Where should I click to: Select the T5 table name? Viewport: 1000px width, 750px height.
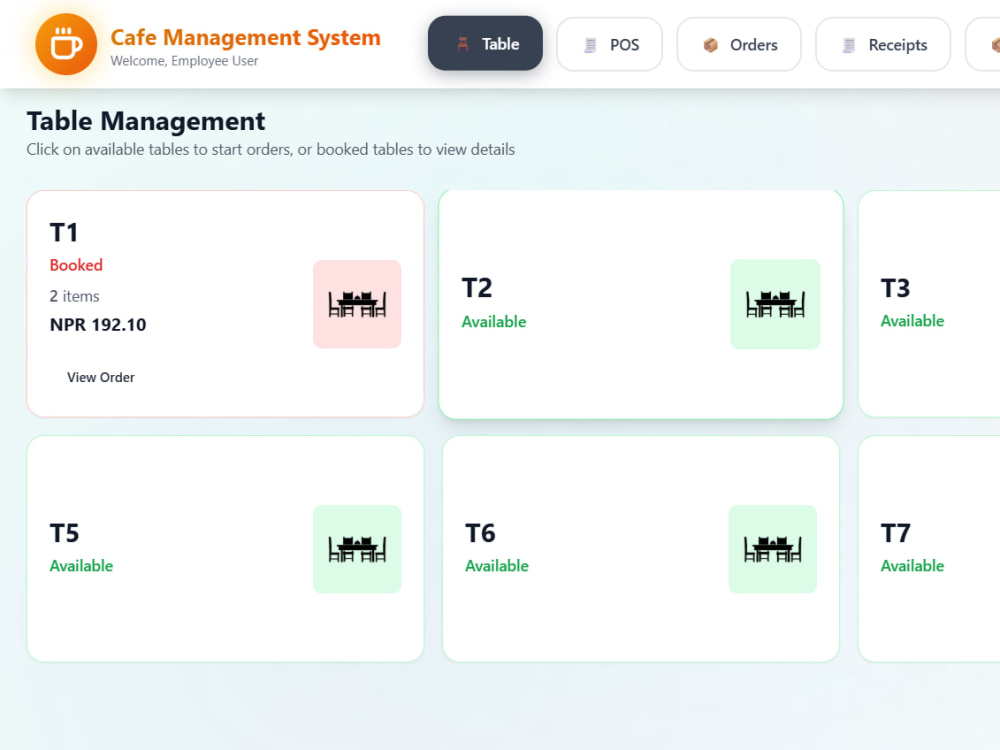click(64, 533)
